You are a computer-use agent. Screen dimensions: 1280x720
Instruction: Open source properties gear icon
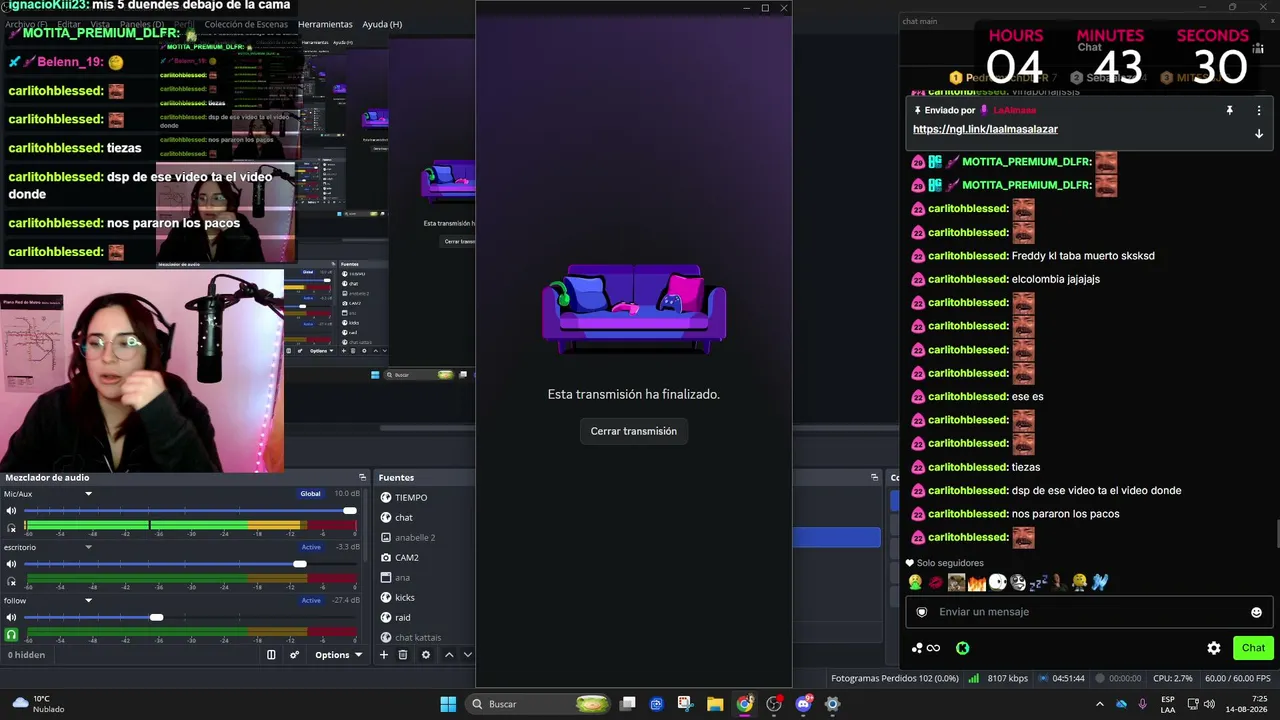point(425,655)
